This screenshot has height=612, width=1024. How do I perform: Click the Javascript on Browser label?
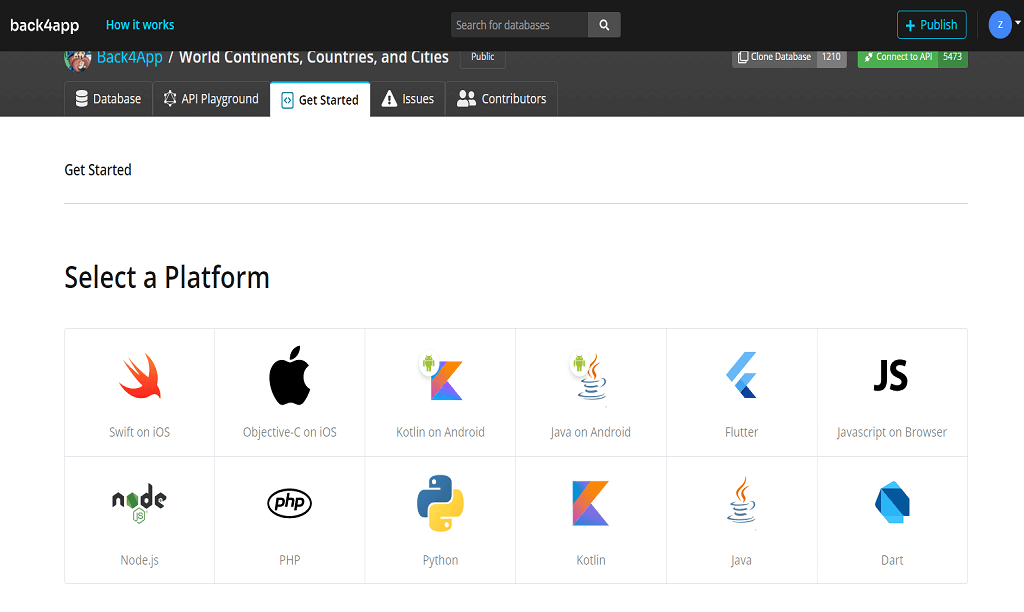point(891,432)
